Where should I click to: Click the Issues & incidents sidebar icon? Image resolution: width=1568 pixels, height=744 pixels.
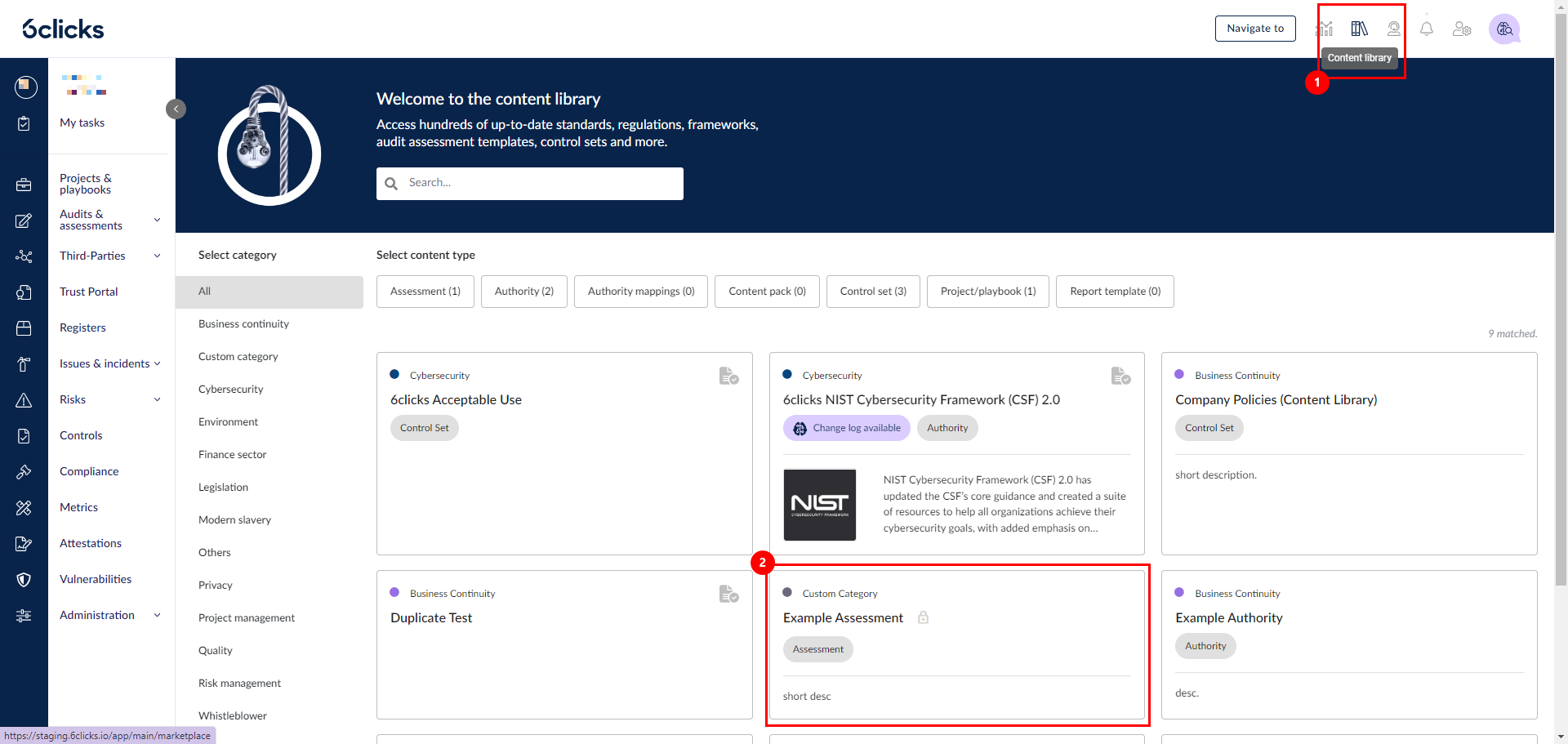(24, 364)
